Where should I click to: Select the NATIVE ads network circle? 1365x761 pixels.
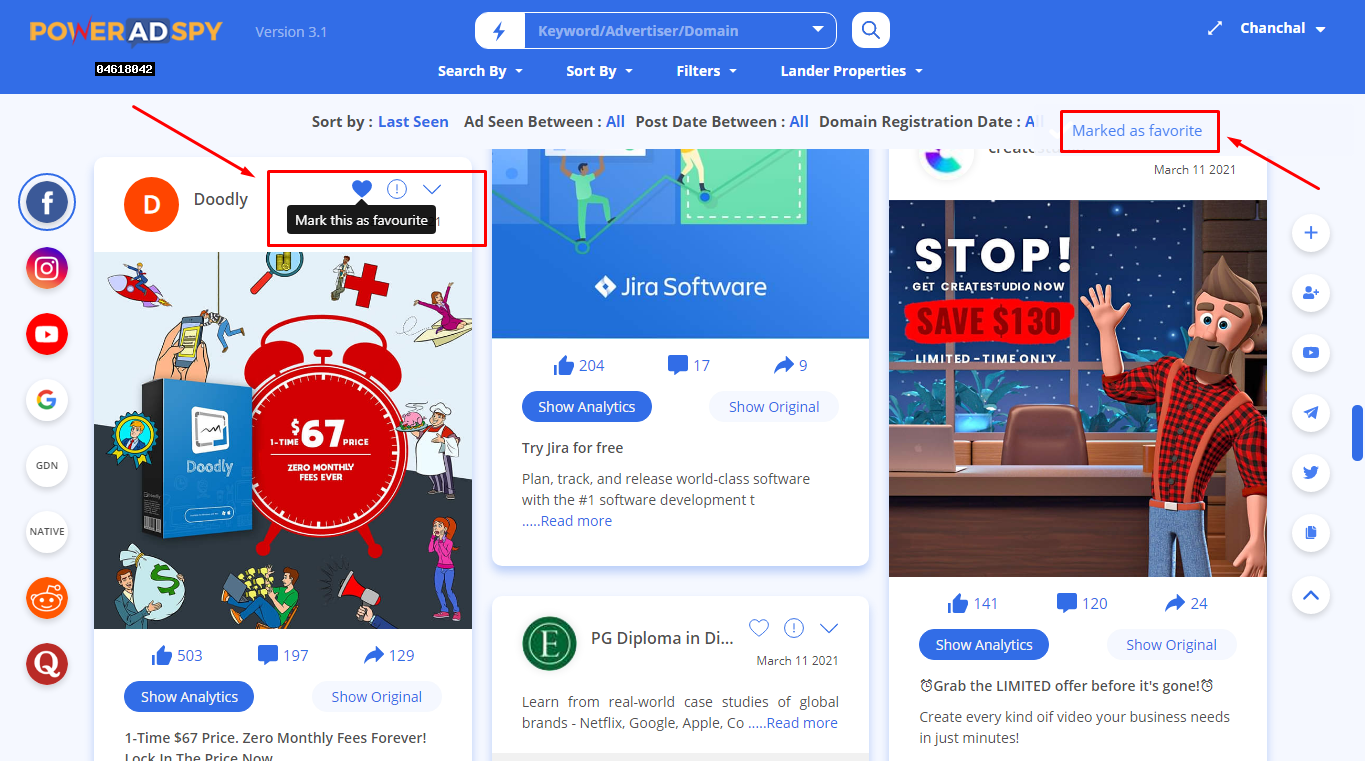(x=47, y=531)
